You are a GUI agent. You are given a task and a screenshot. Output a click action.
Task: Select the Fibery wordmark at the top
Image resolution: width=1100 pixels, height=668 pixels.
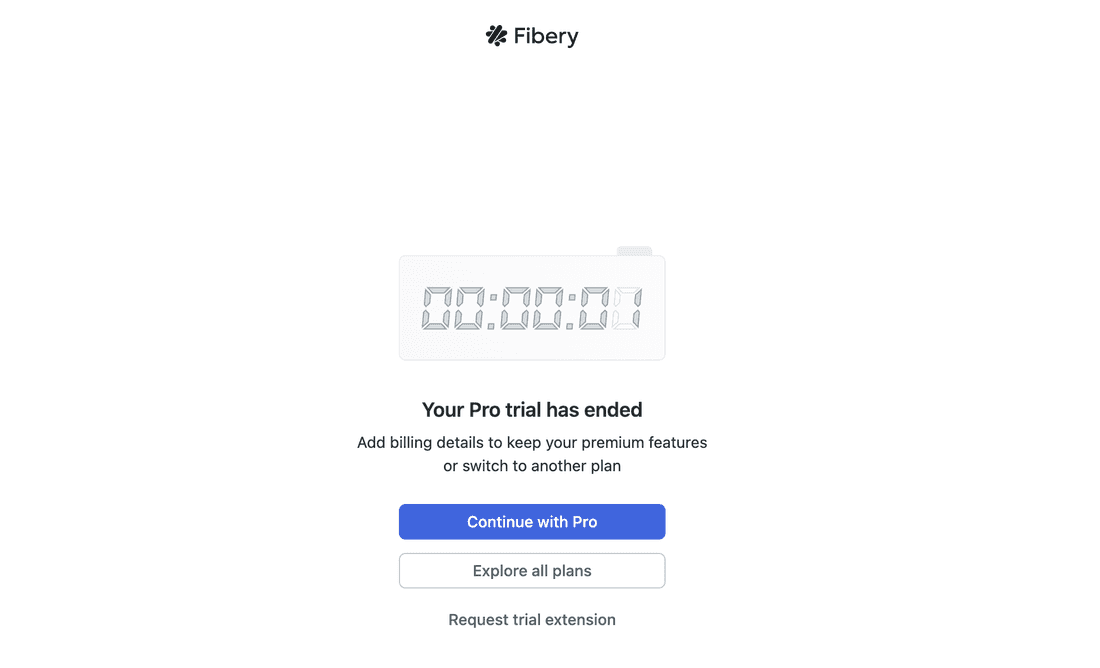pos(546,36)
